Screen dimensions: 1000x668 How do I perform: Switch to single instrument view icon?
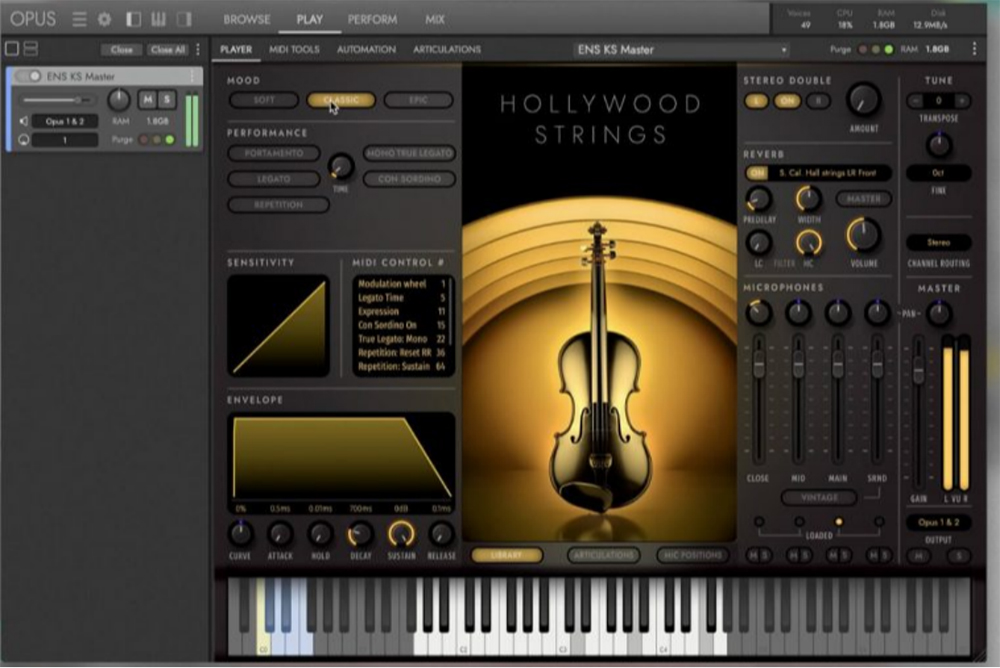tap(12, 48)
